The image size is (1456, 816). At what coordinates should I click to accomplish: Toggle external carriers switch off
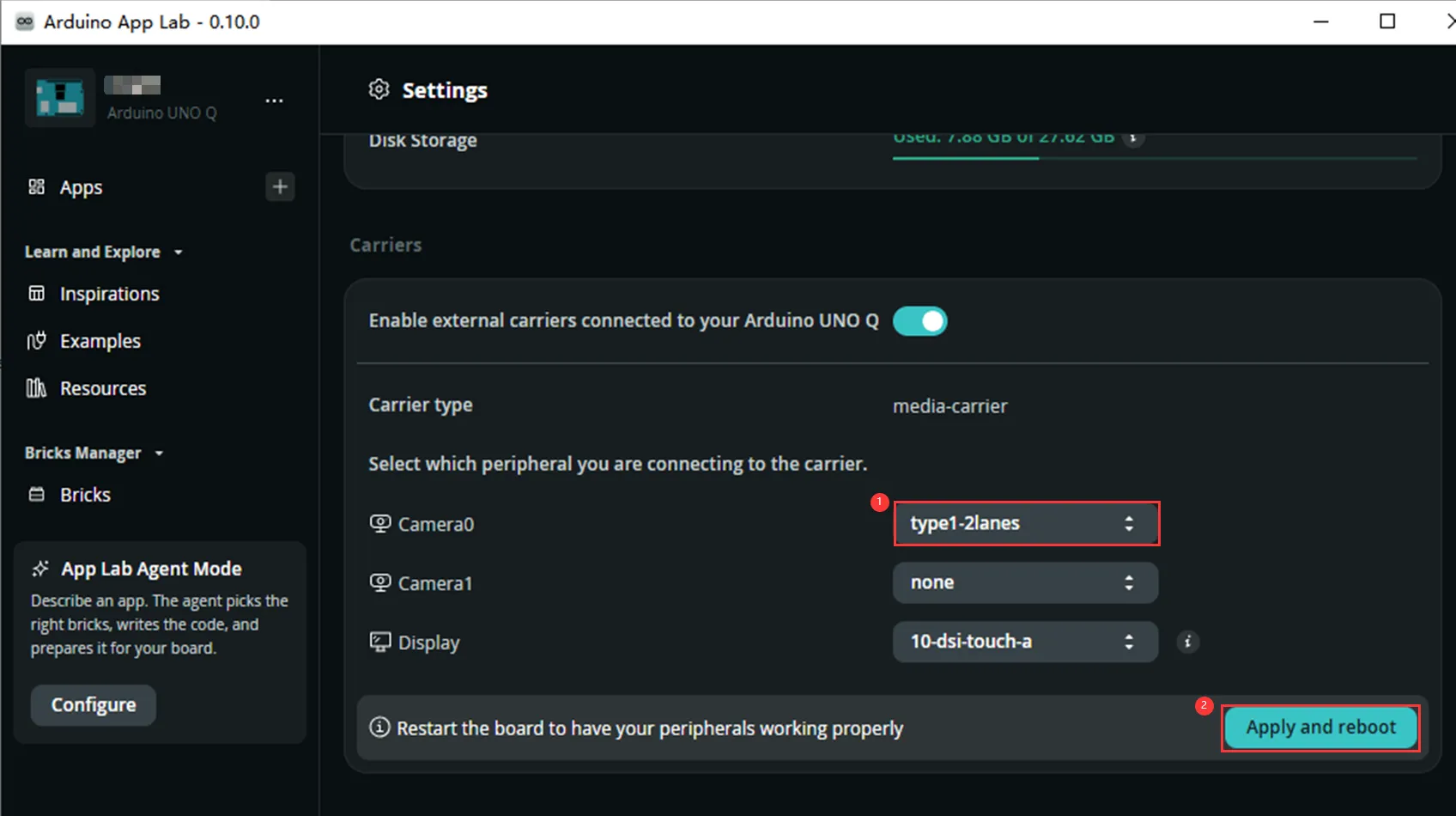pos(920,321)
